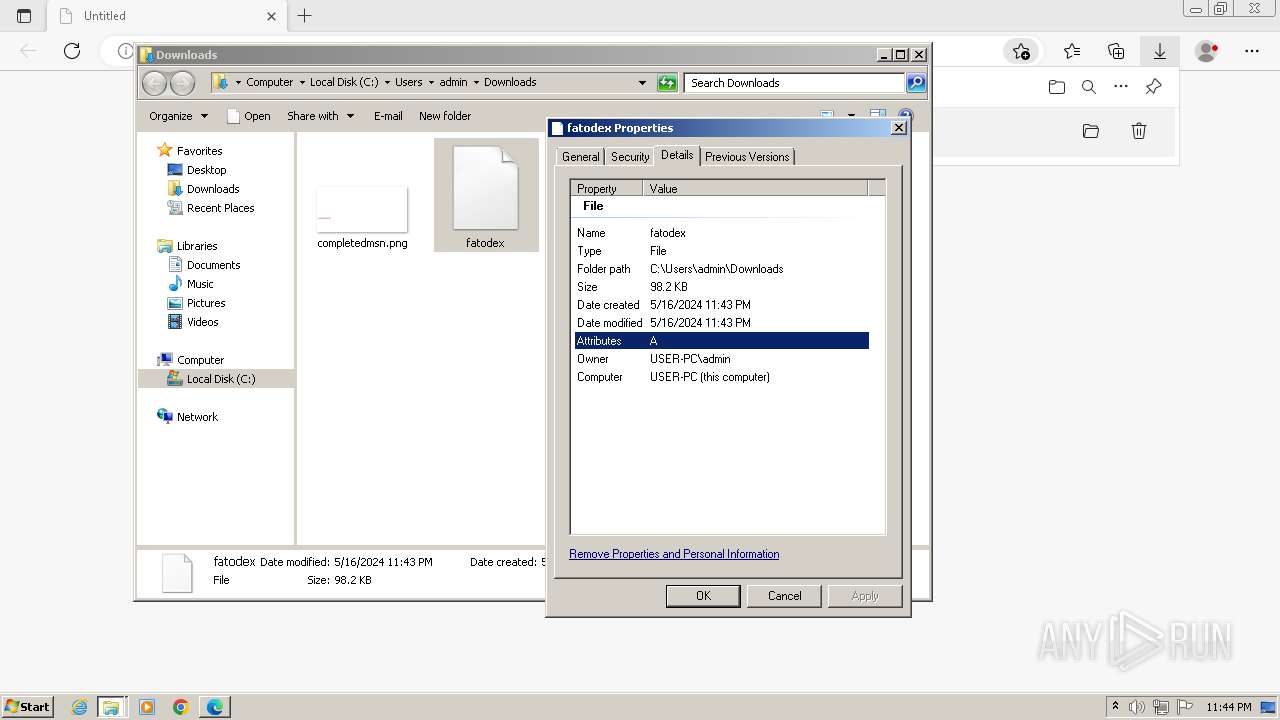This screenshot has width=1280, height=720.
Task: Open Libraries in navigation pane
Action: [197, 246]
